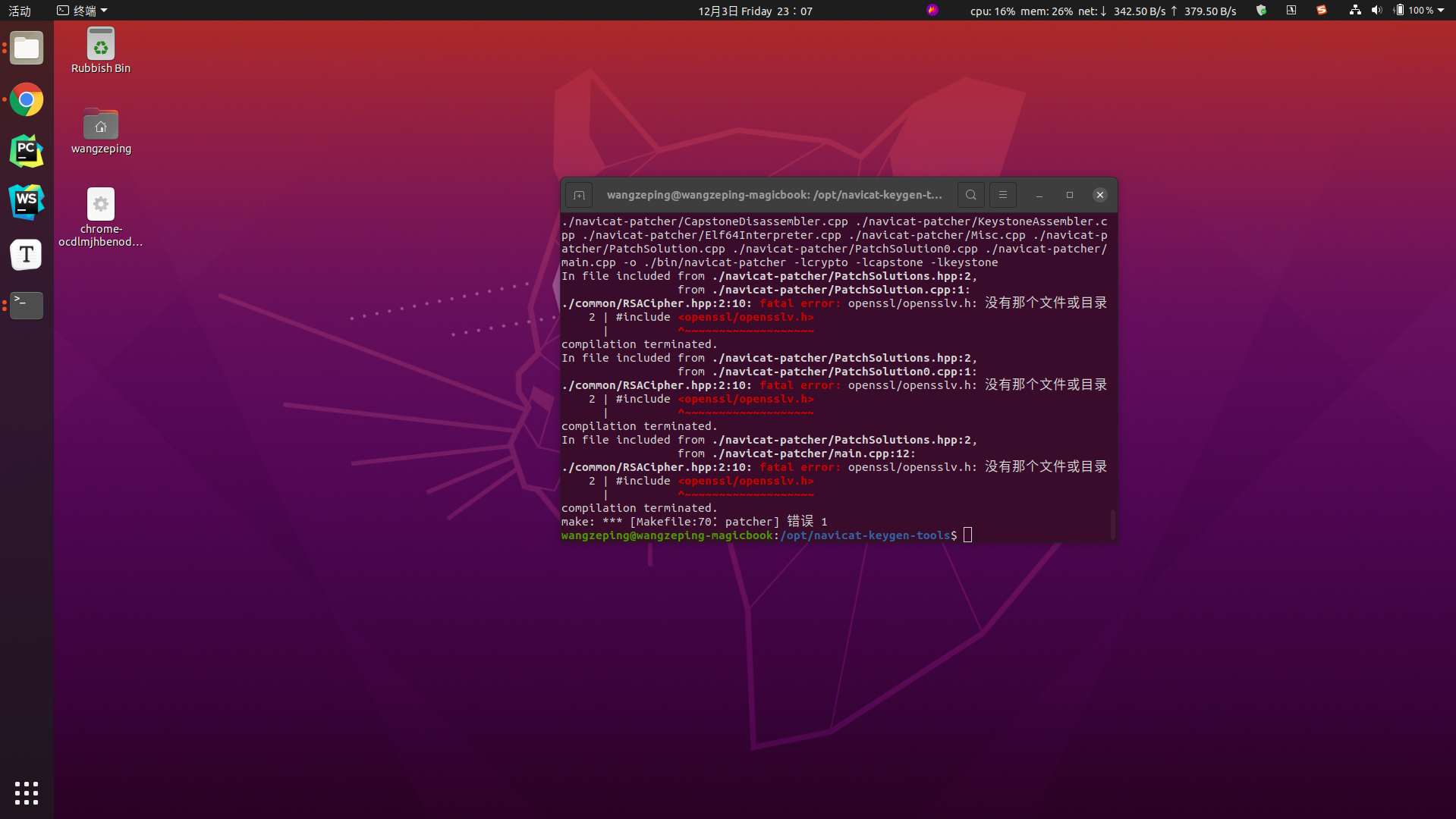Click network status icon
The image size is (1456, 819).
point(1355,10)
